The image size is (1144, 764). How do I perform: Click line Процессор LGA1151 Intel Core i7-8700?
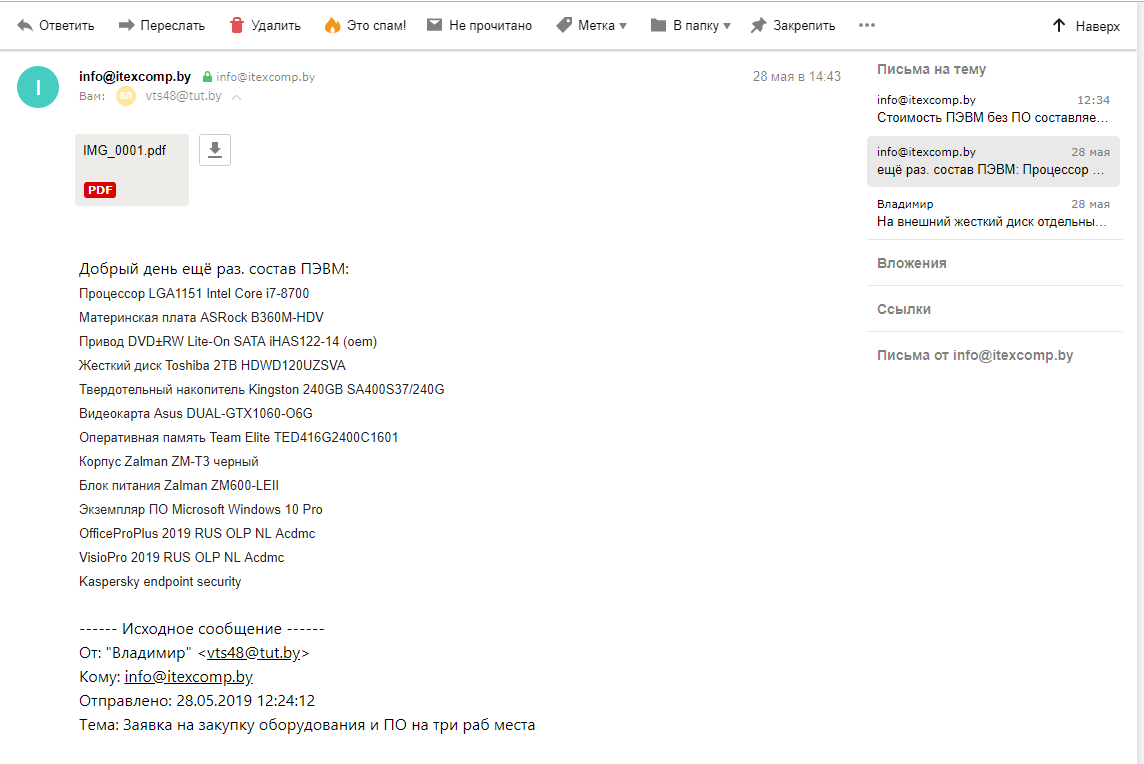pyautogui.click(x=194, y=293)
